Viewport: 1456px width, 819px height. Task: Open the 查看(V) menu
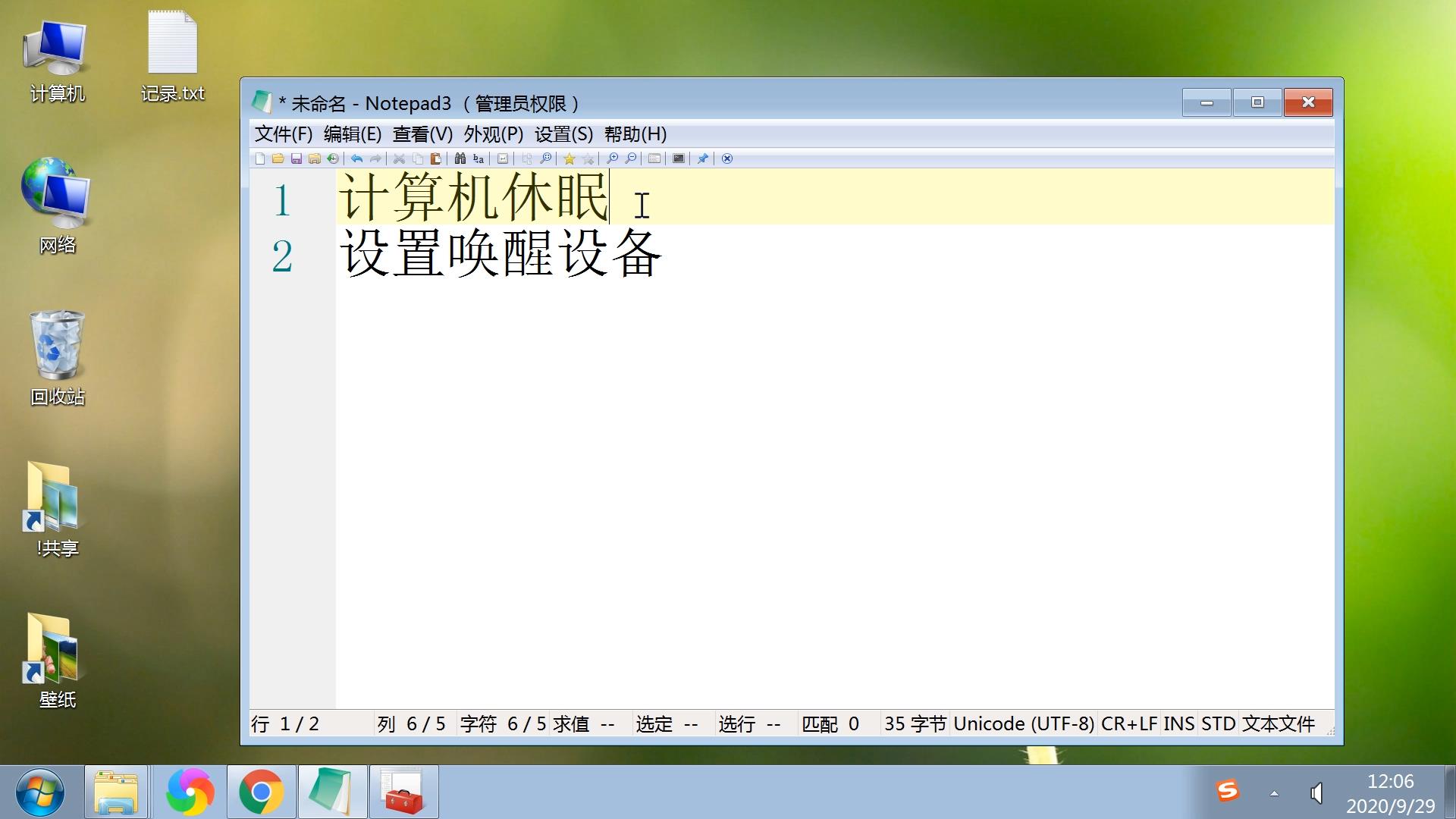422,134
